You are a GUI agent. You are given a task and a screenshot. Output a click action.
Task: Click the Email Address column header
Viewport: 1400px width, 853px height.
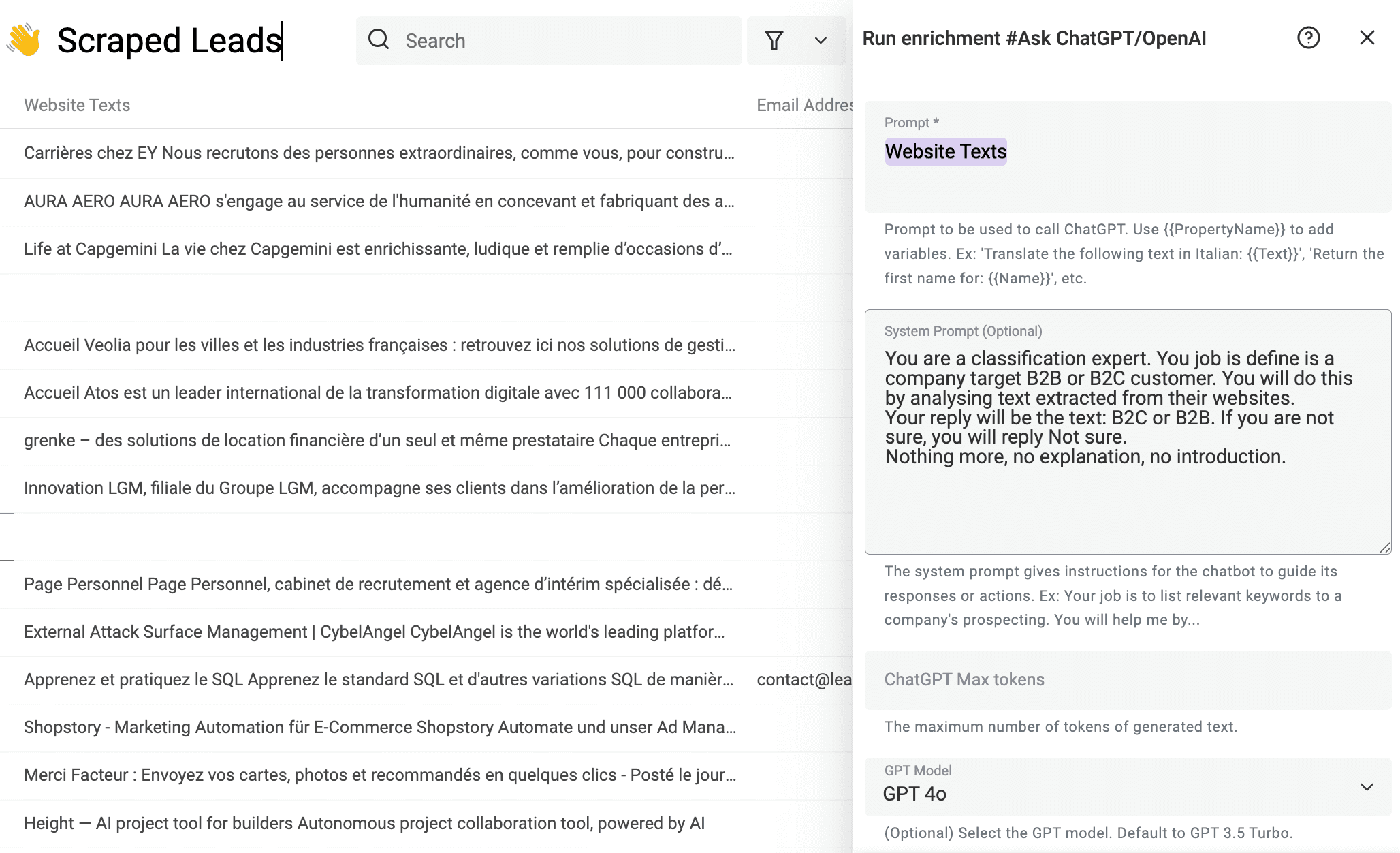coord(804,105)
